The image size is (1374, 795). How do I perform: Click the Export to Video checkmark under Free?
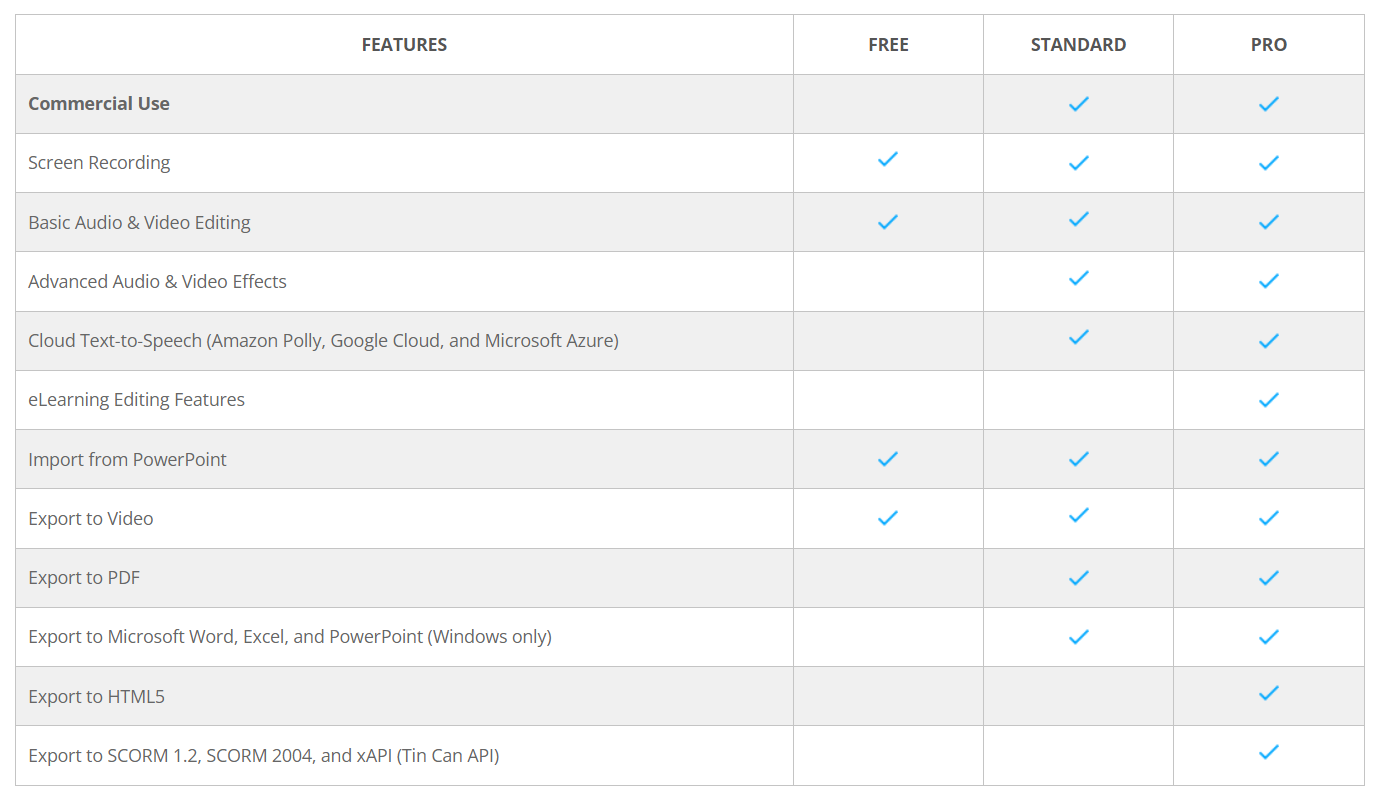(887, 518)
